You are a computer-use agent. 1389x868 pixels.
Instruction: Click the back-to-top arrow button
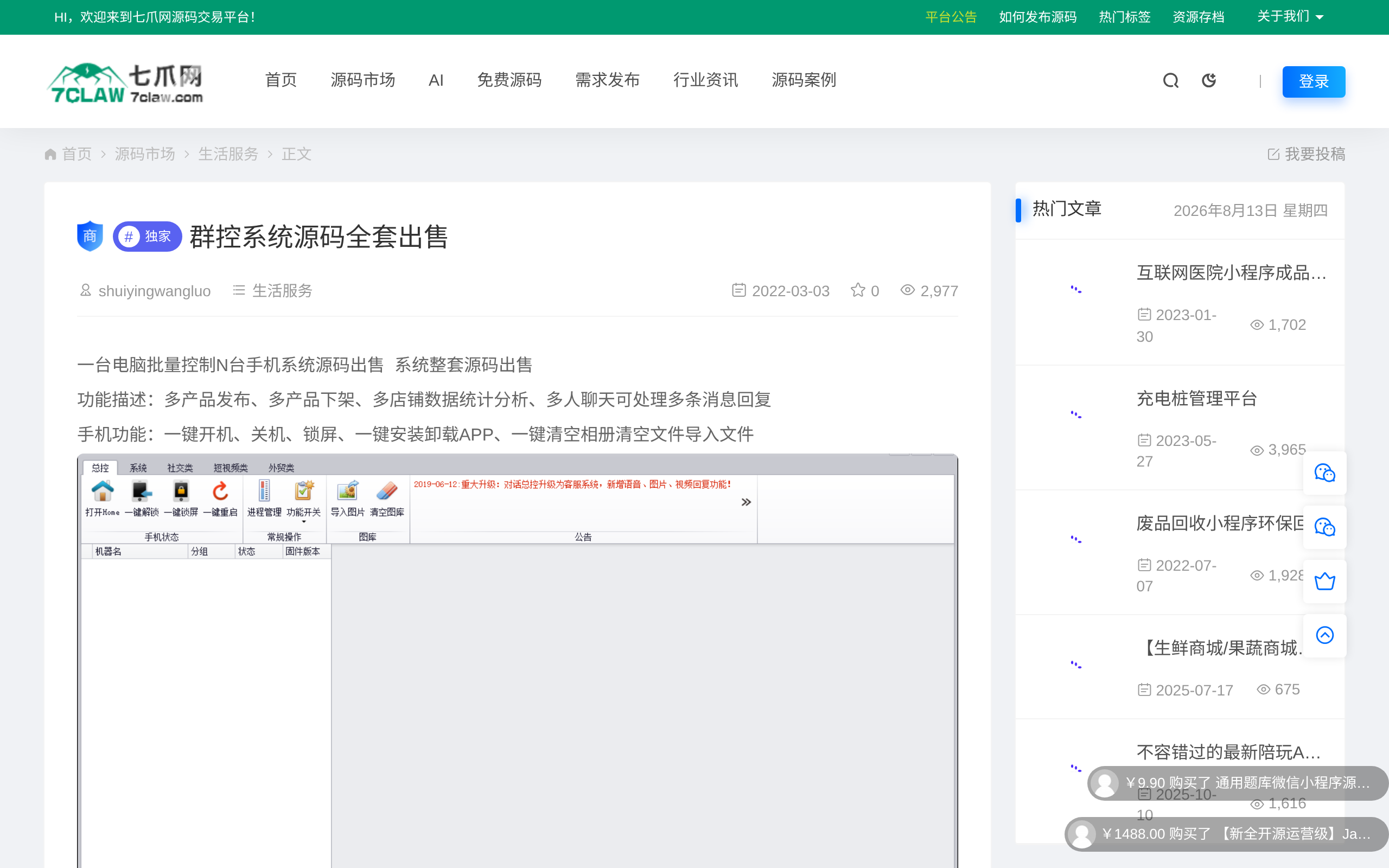(x=1324, y=635)
